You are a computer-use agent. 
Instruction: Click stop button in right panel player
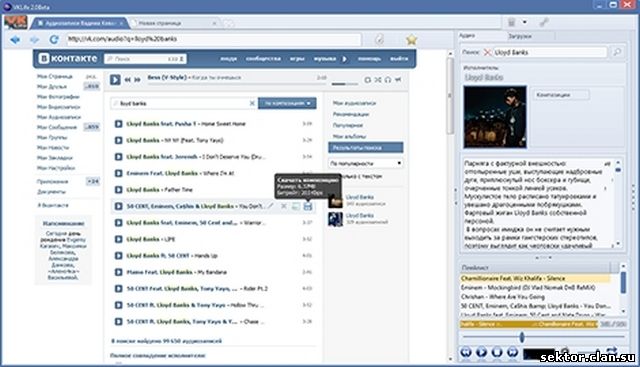pyautogui.click(x=497, y=352)
